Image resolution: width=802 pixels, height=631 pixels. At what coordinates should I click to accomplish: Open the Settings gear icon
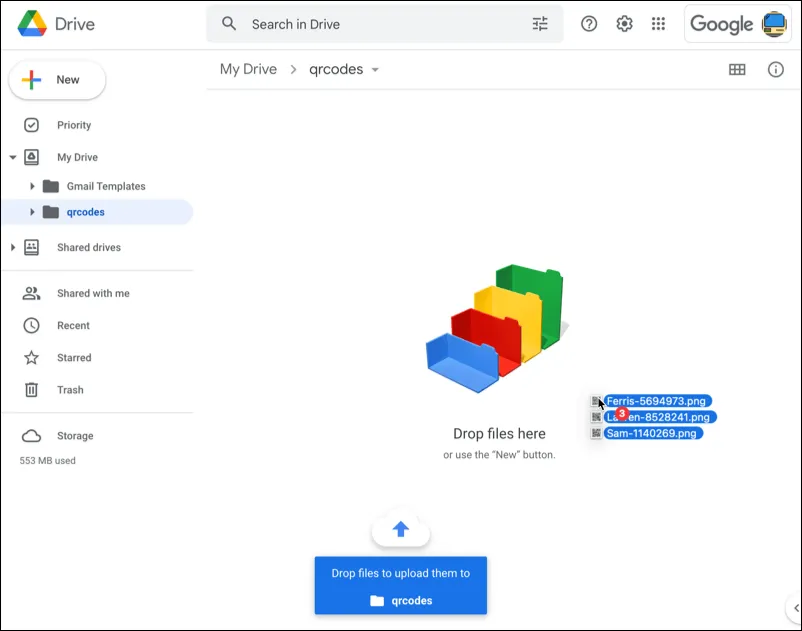pos(624,24)
